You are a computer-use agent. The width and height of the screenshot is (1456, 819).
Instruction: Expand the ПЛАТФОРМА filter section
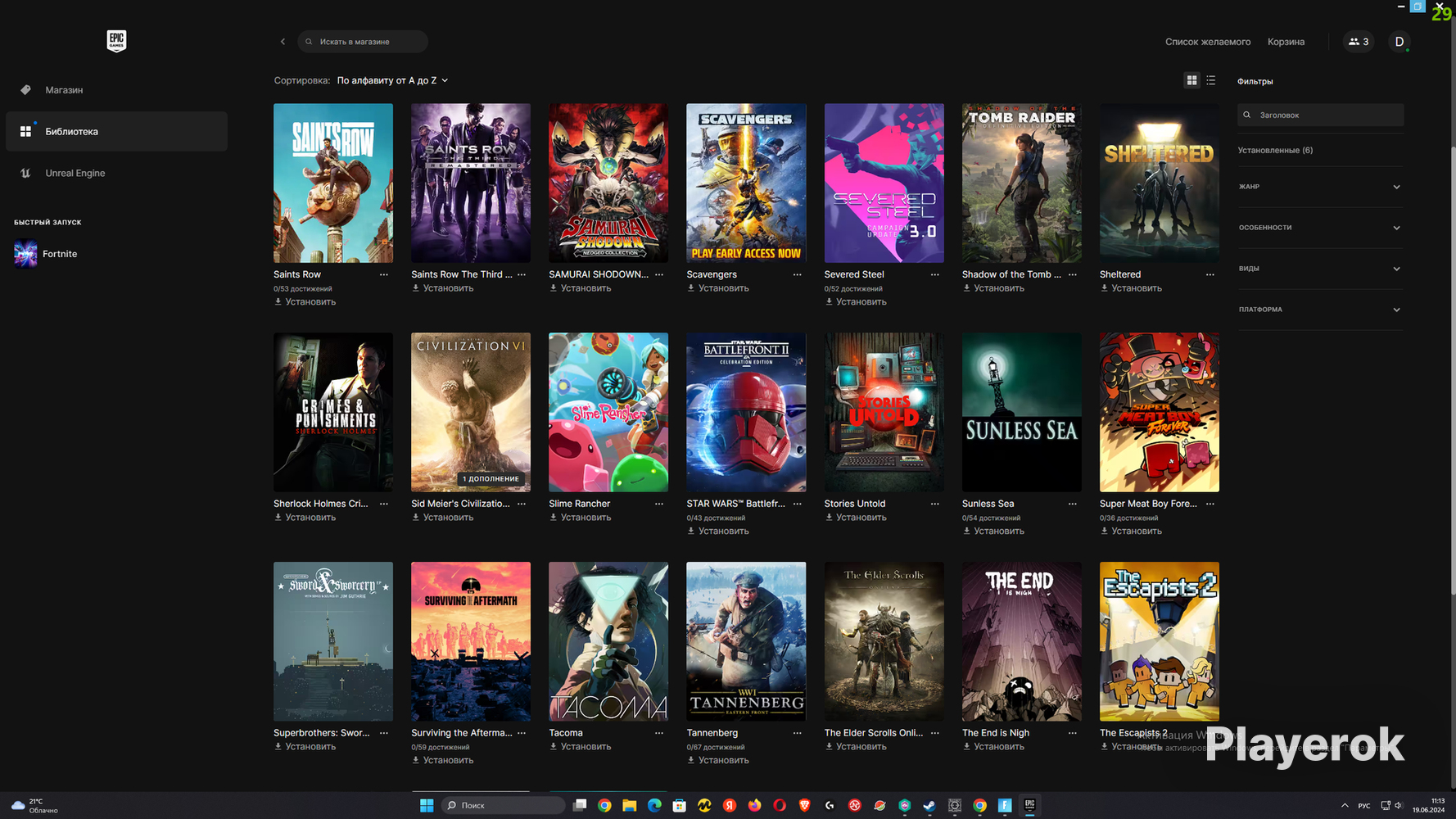tap(1319, 310)
